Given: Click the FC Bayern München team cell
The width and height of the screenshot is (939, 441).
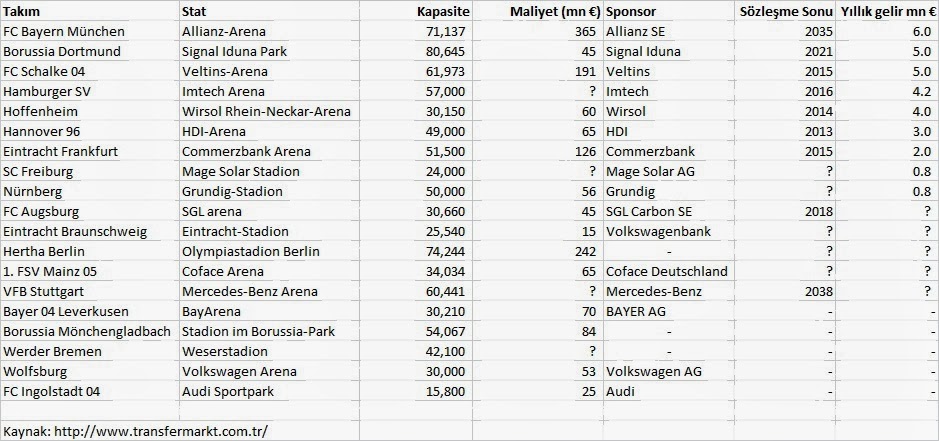Looking at the screenshot, I should point(90,31).
